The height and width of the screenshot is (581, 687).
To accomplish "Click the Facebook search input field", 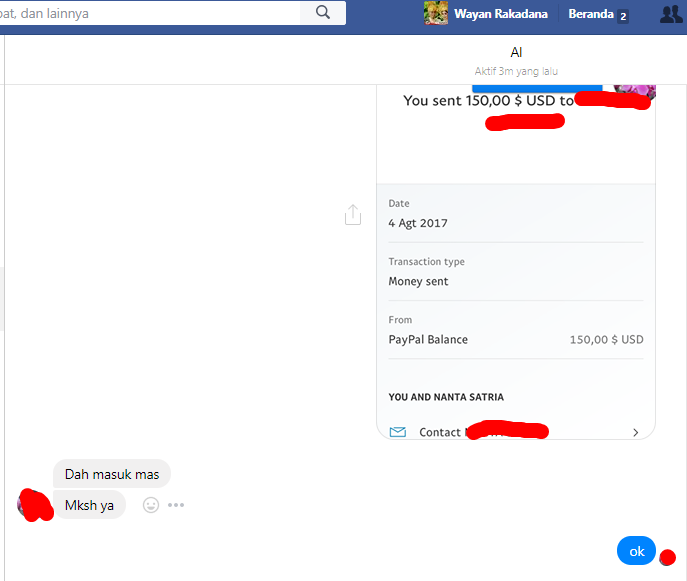I will click(x=150, y=13).
